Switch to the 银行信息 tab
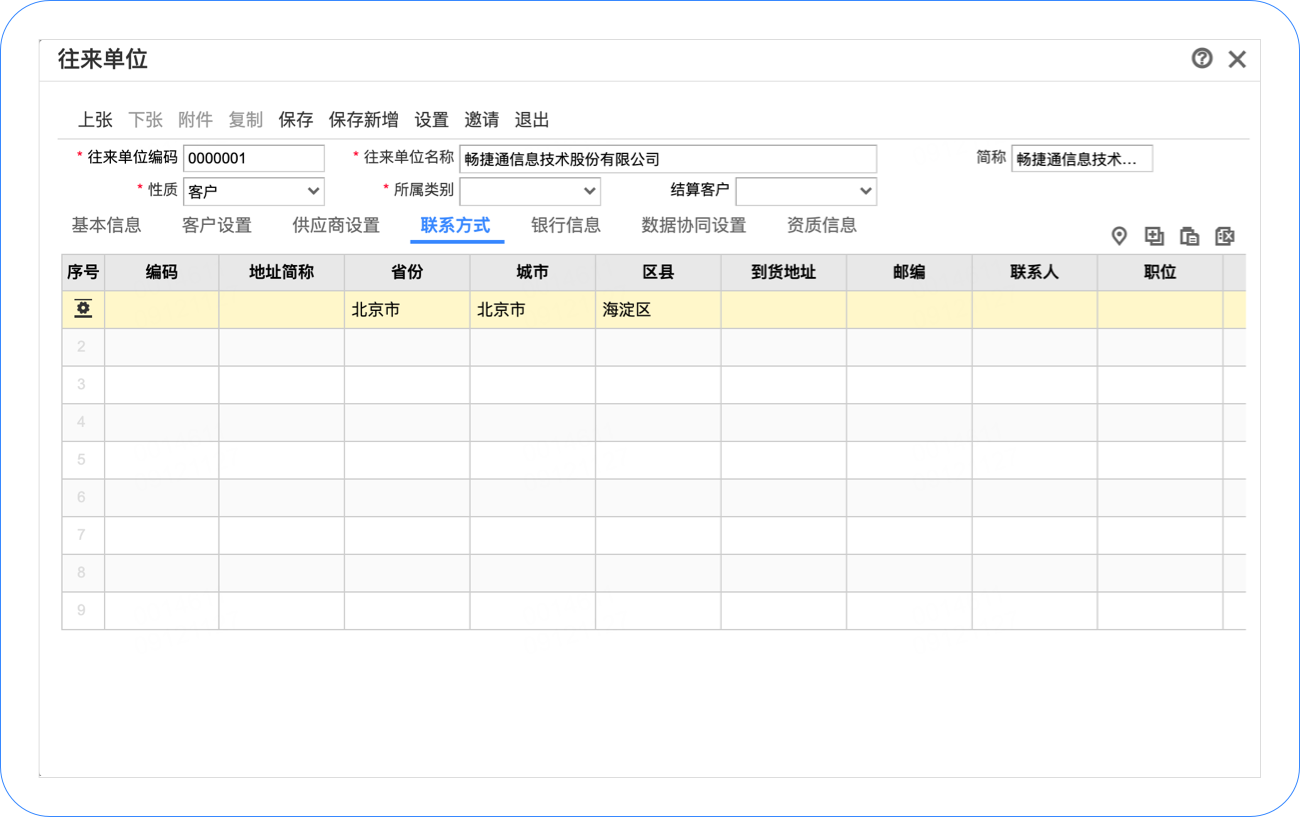 tap(566, 225)
